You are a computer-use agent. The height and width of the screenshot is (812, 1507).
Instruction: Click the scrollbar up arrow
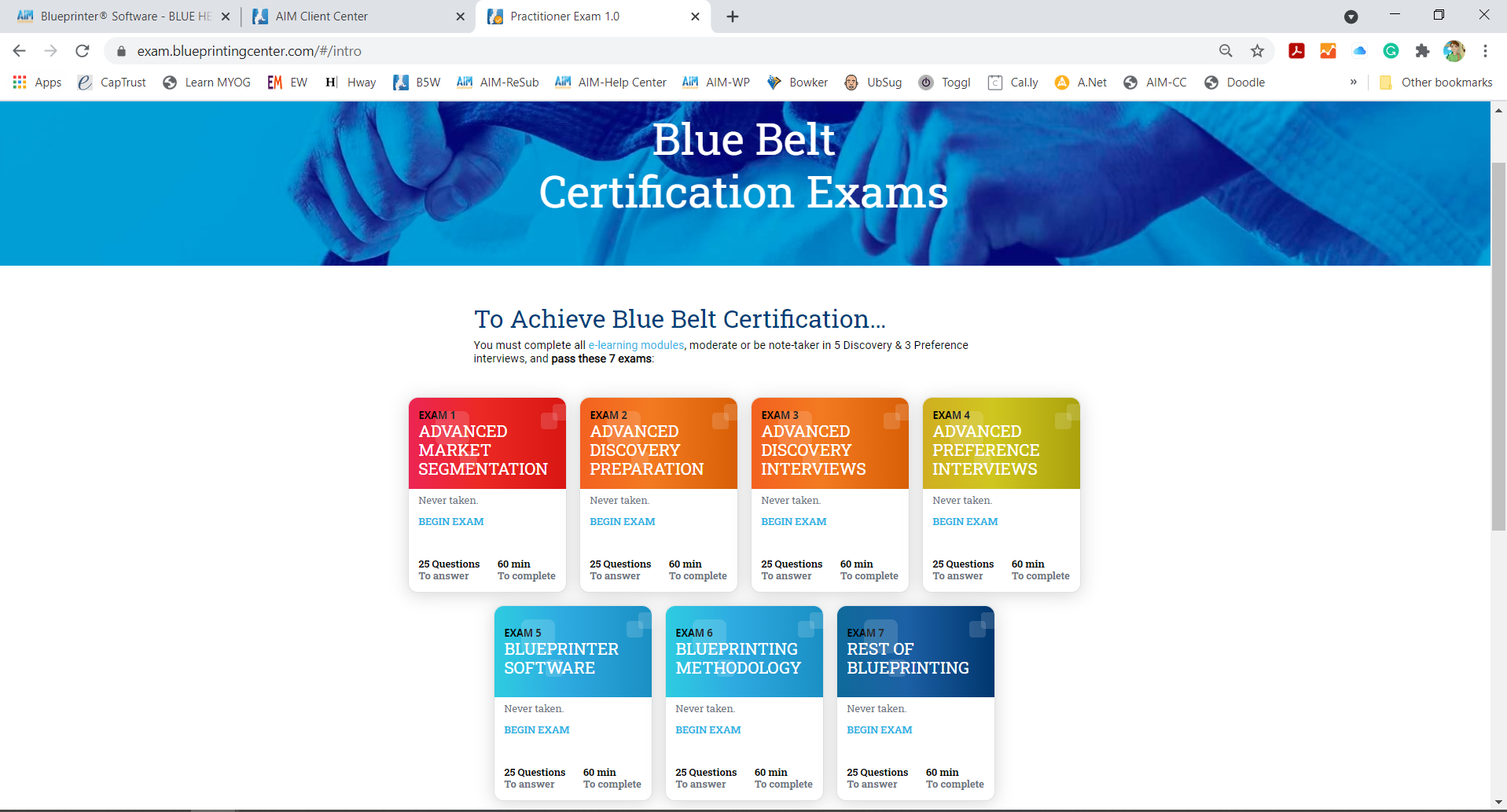pos(1499,110)
